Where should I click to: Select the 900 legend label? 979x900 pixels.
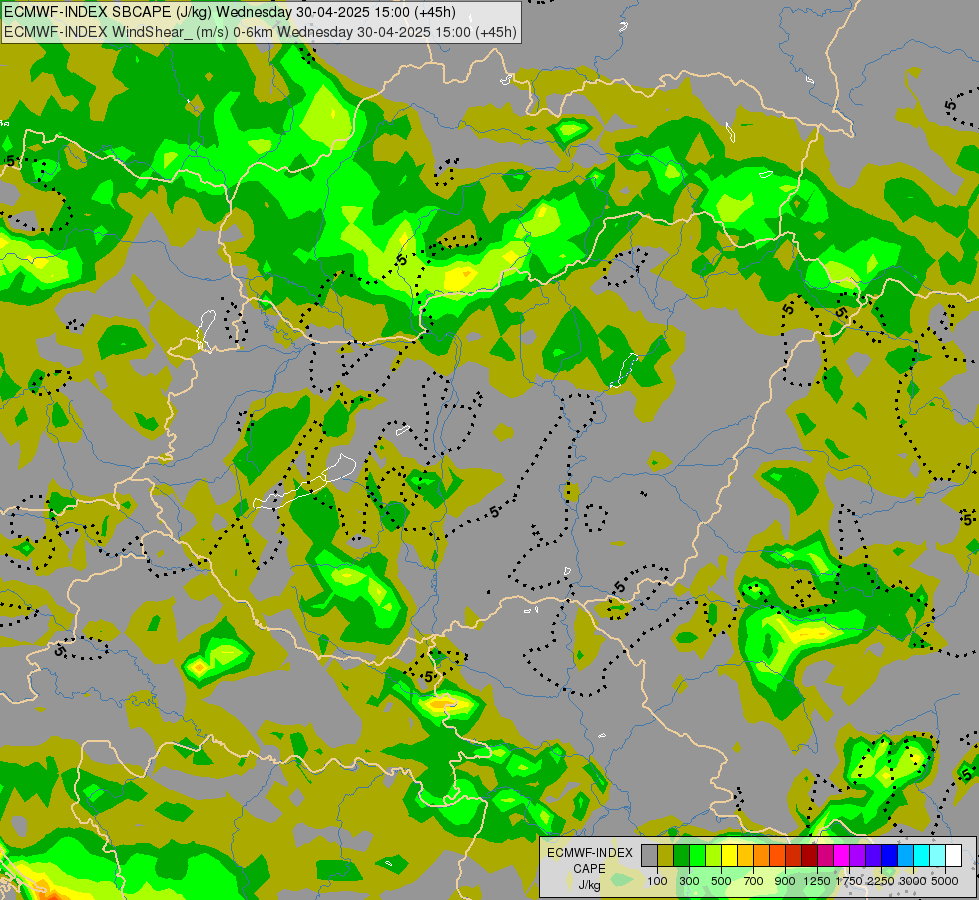pos(785,881)
